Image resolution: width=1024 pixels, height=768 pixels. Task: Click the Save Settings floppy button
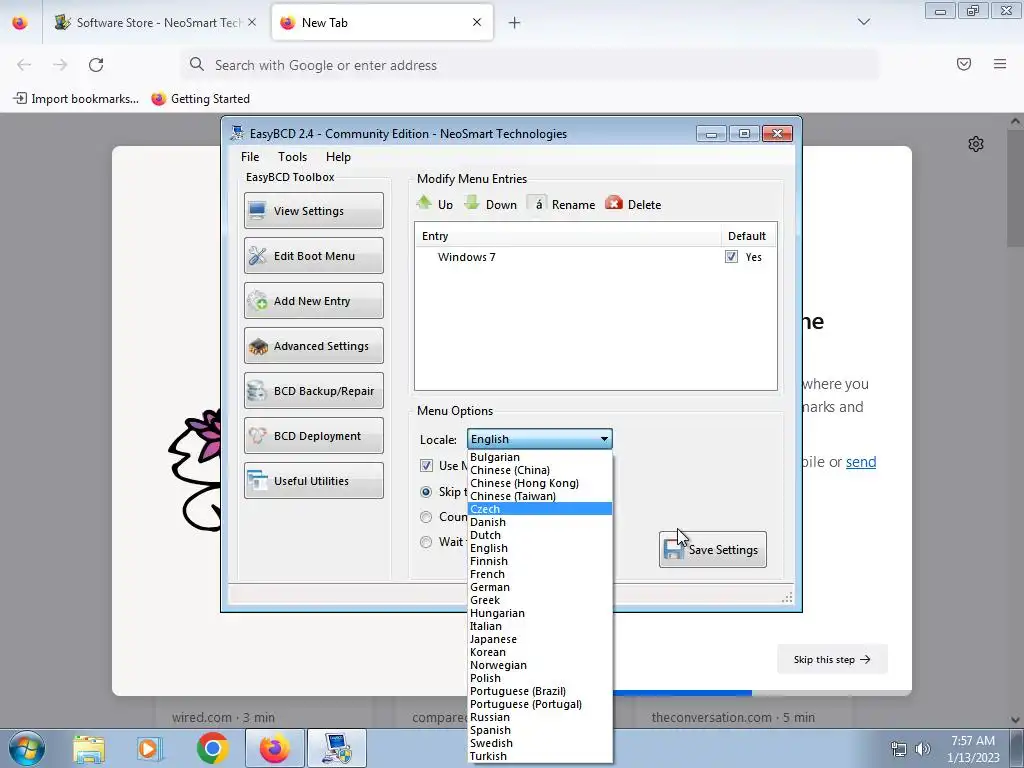712,549
